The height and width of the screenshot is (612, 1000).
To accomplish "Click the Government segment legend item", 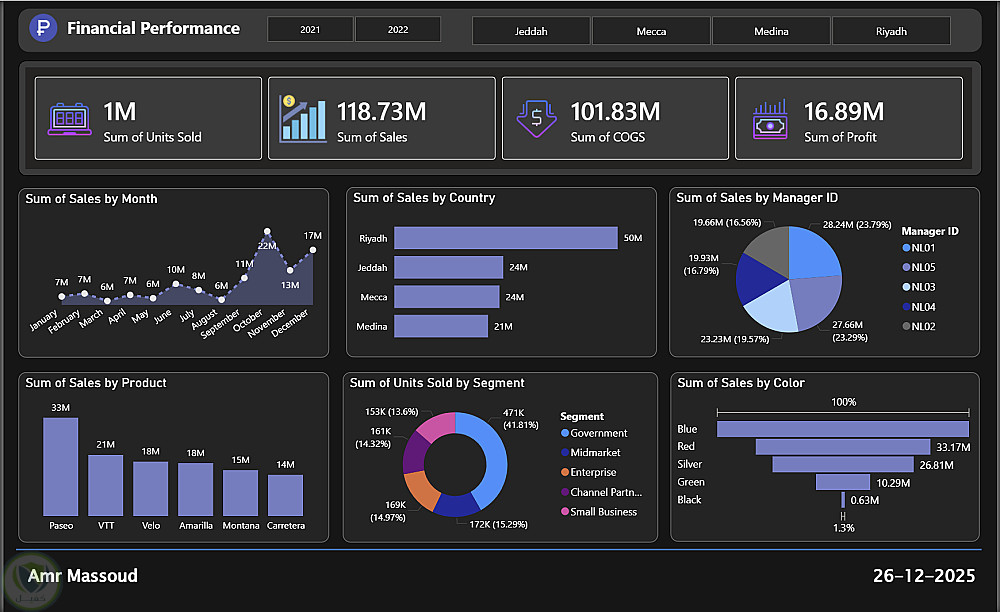I will (594, 433).
